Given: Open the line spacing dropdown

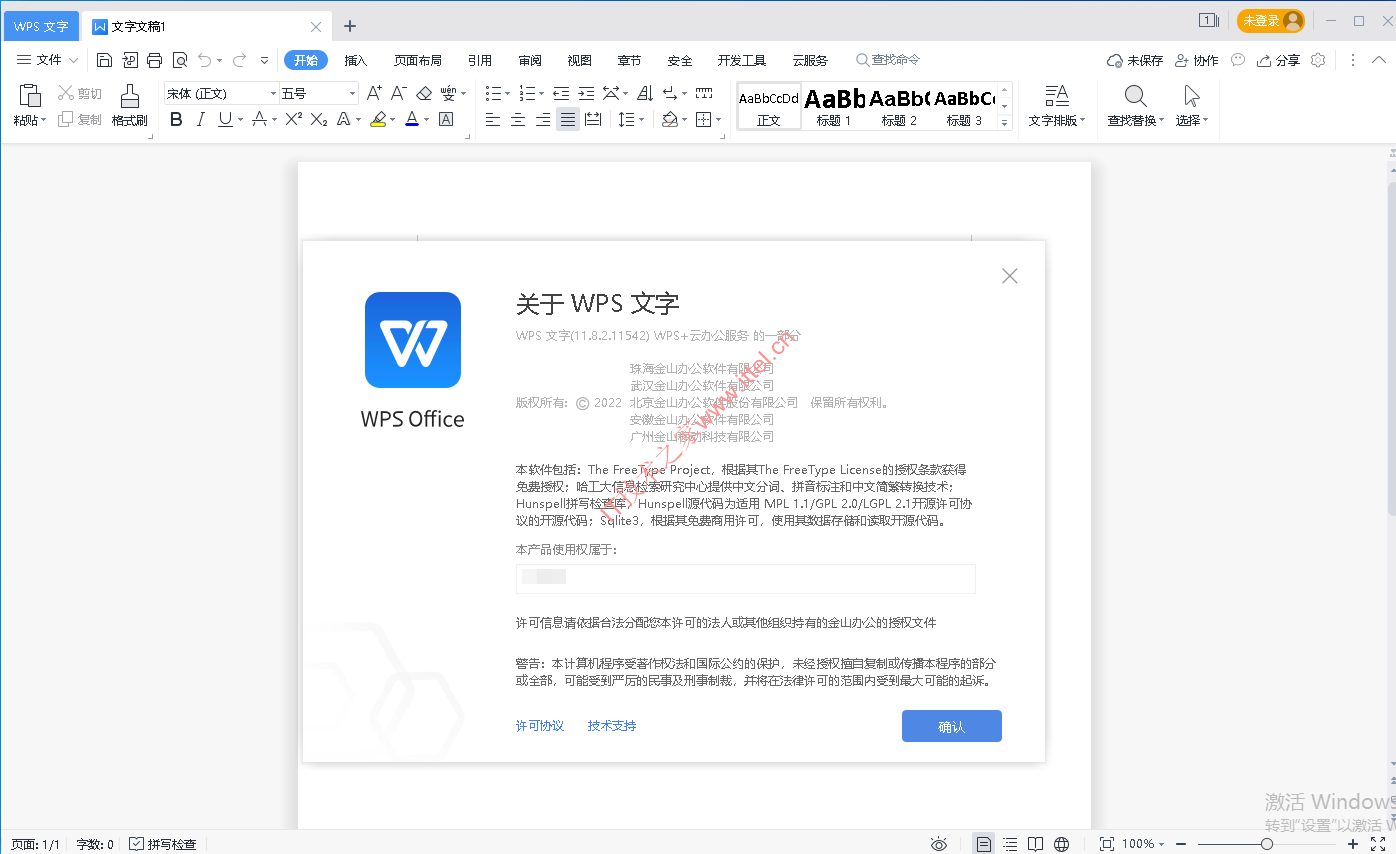Looking at the screenshot, I should (x=641, y=120).
